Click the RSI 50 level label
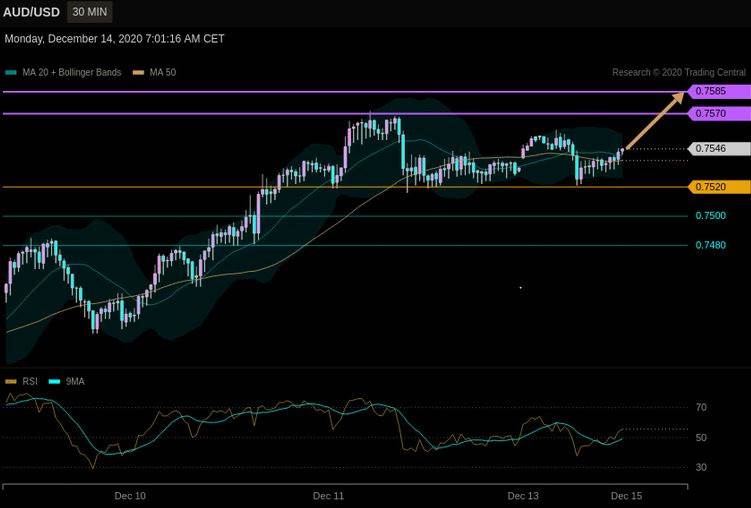 point(701,438)
